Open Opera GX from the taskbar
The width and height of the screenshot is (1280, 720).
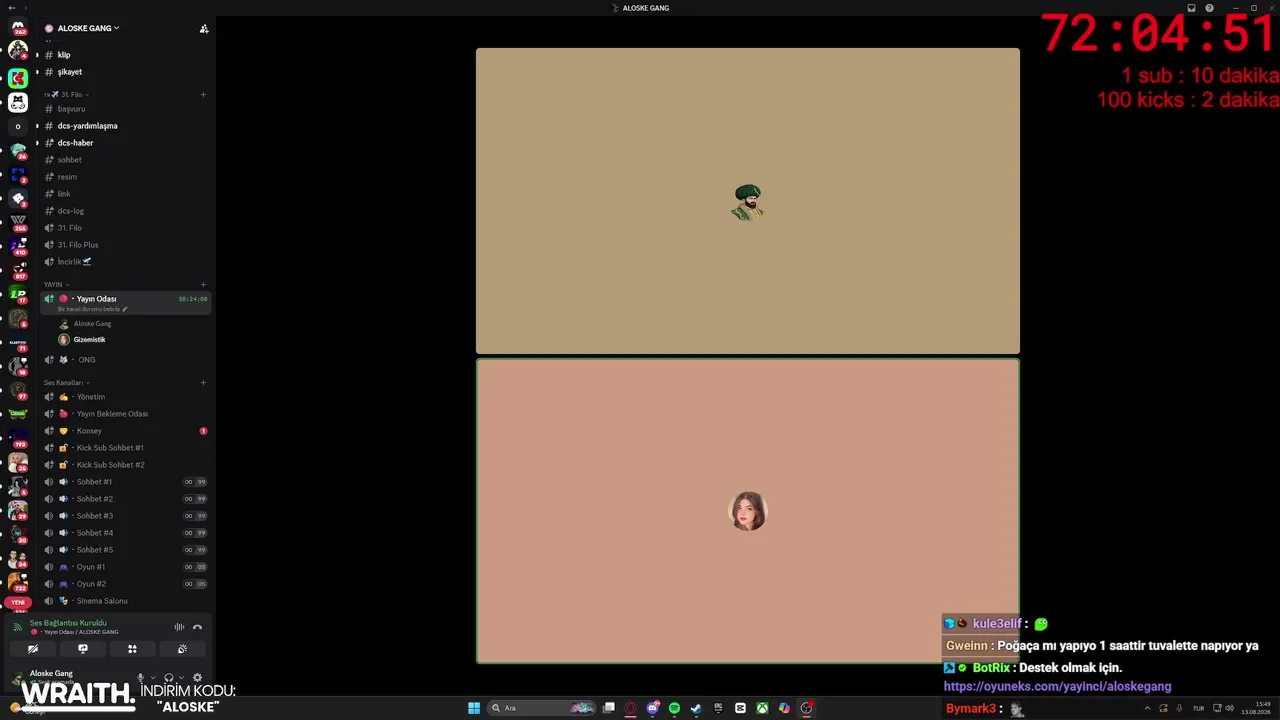point(631,708)
